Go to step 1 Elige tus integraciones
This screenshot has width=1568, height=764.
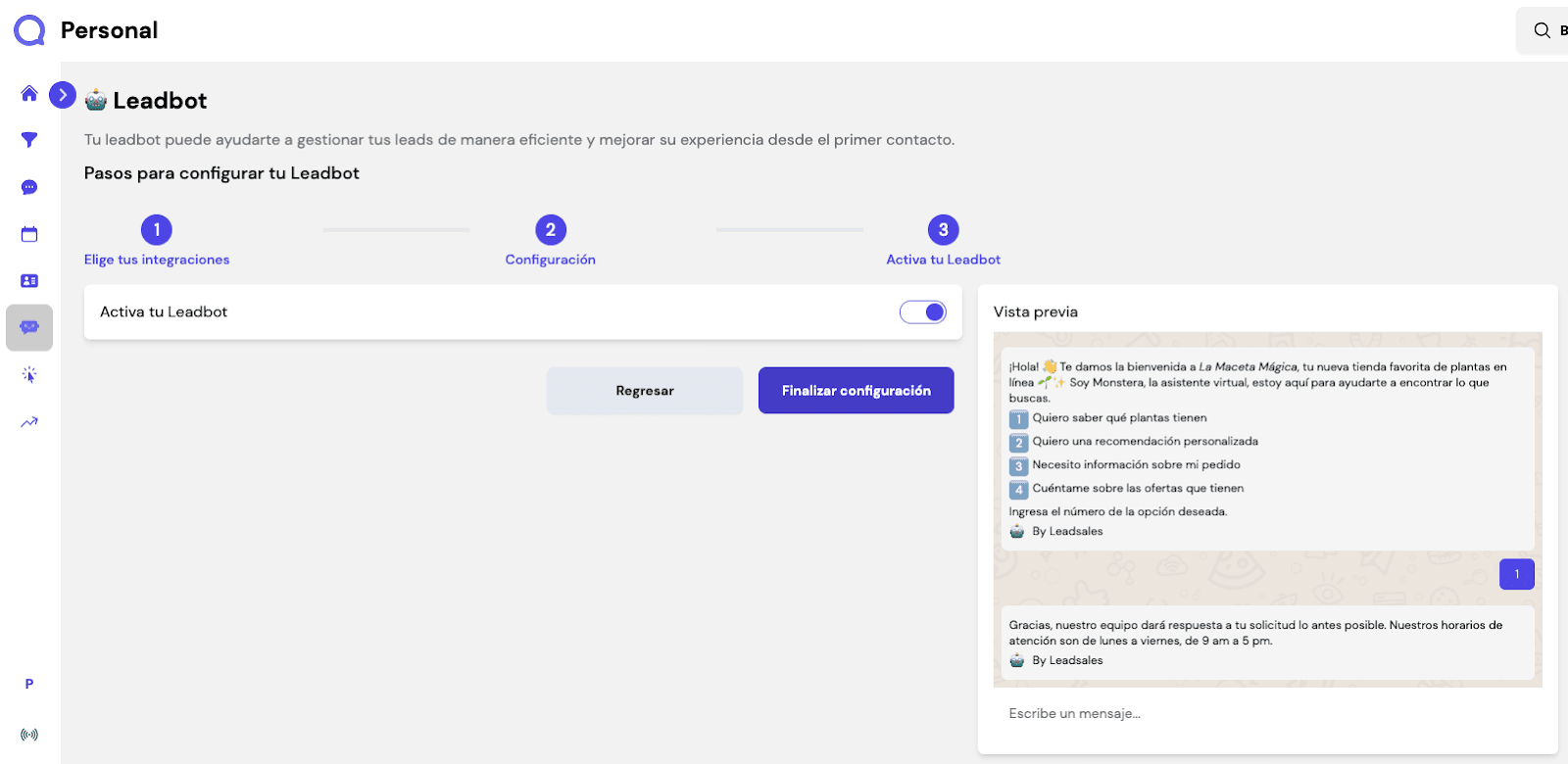coord(157,241)
